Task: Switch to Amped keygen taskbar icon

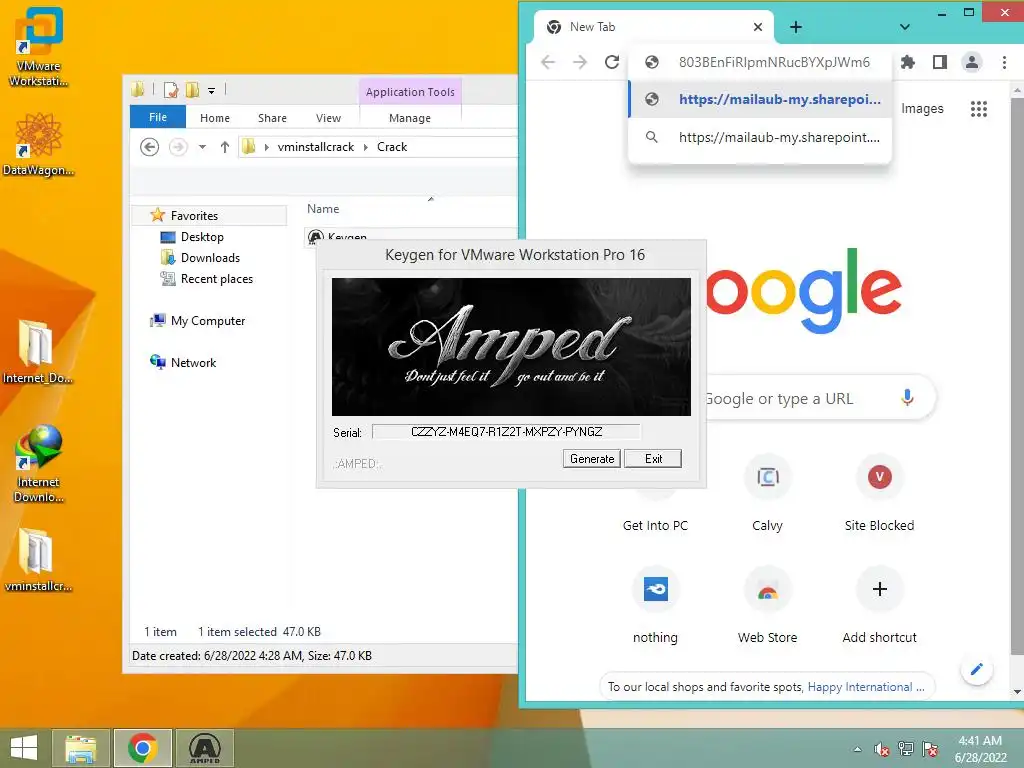Action: coord(204,748)
